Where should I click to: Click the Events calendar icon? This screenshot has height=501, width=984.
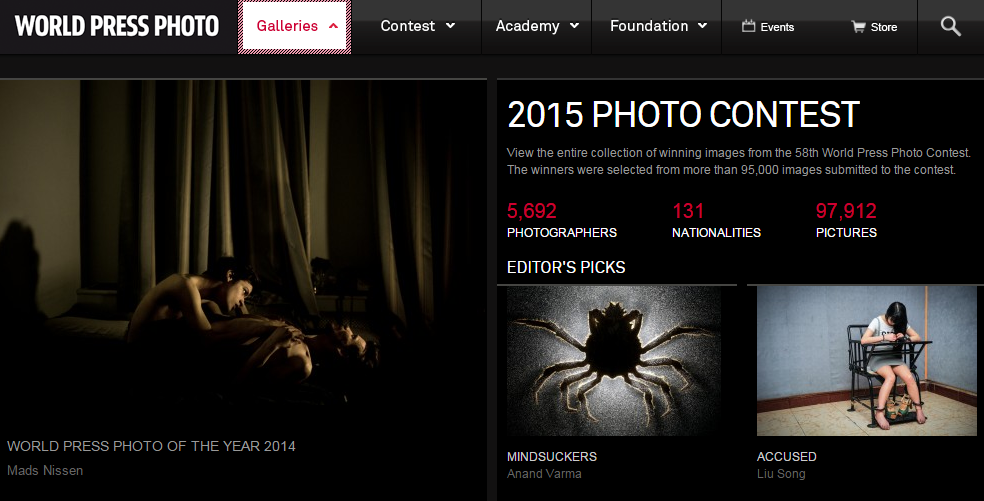(x=748, y=26)
